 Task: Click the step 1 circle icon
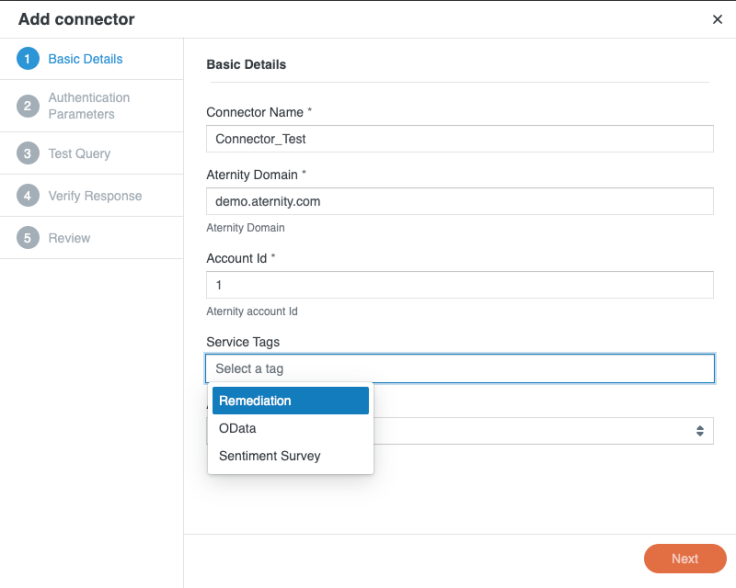click(x=28, y=59)
